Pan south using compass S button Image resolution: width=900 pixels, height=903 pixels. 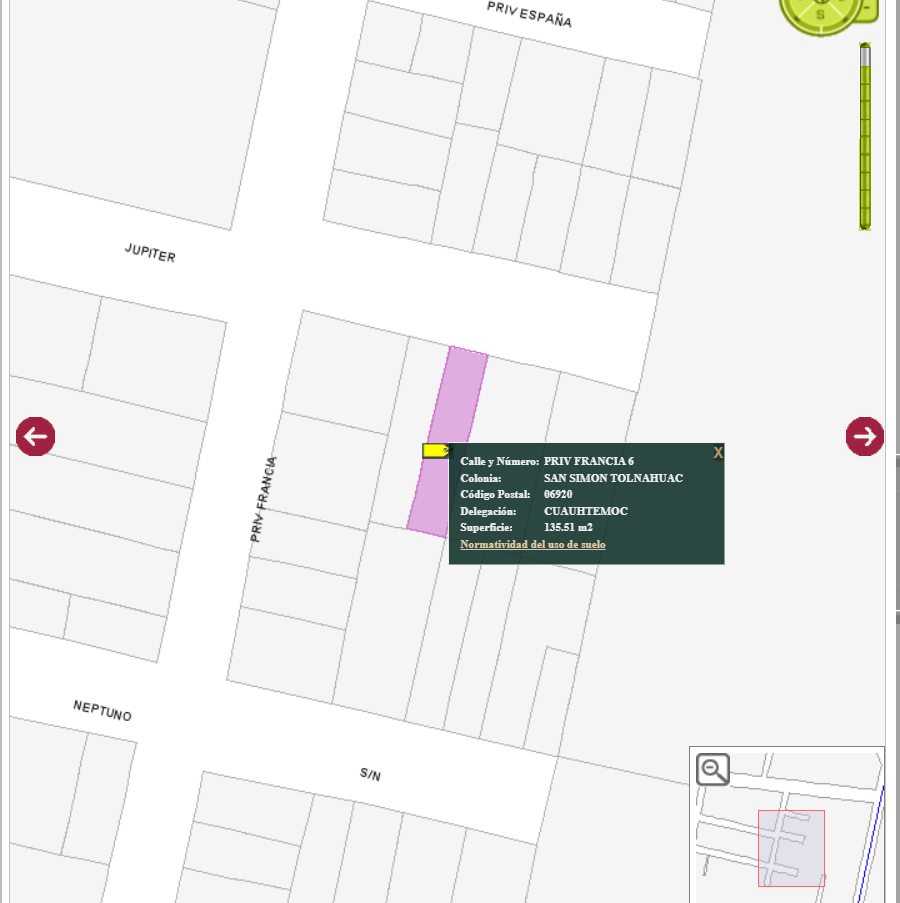tap(821, 15)
